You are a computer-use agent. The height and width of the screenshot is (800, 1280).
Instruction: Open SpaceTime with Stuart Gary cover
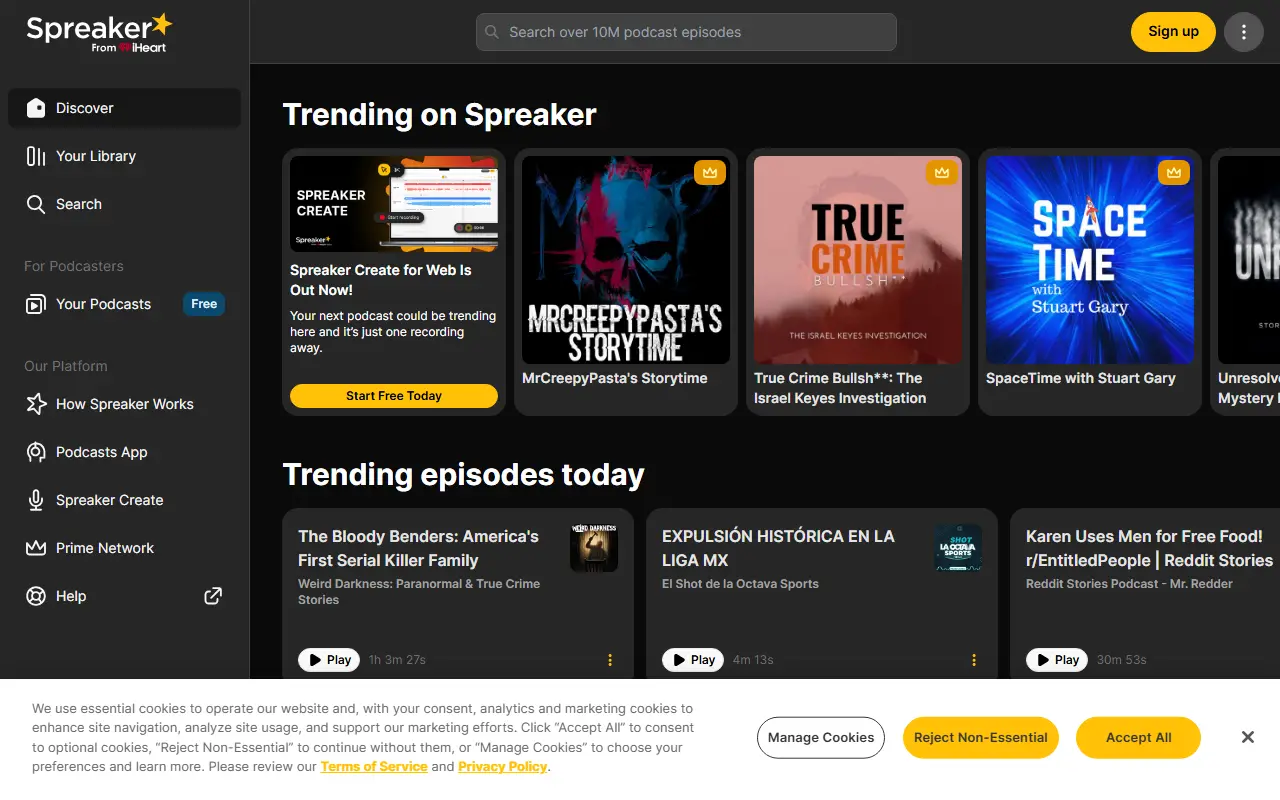tap(1090, 260)
